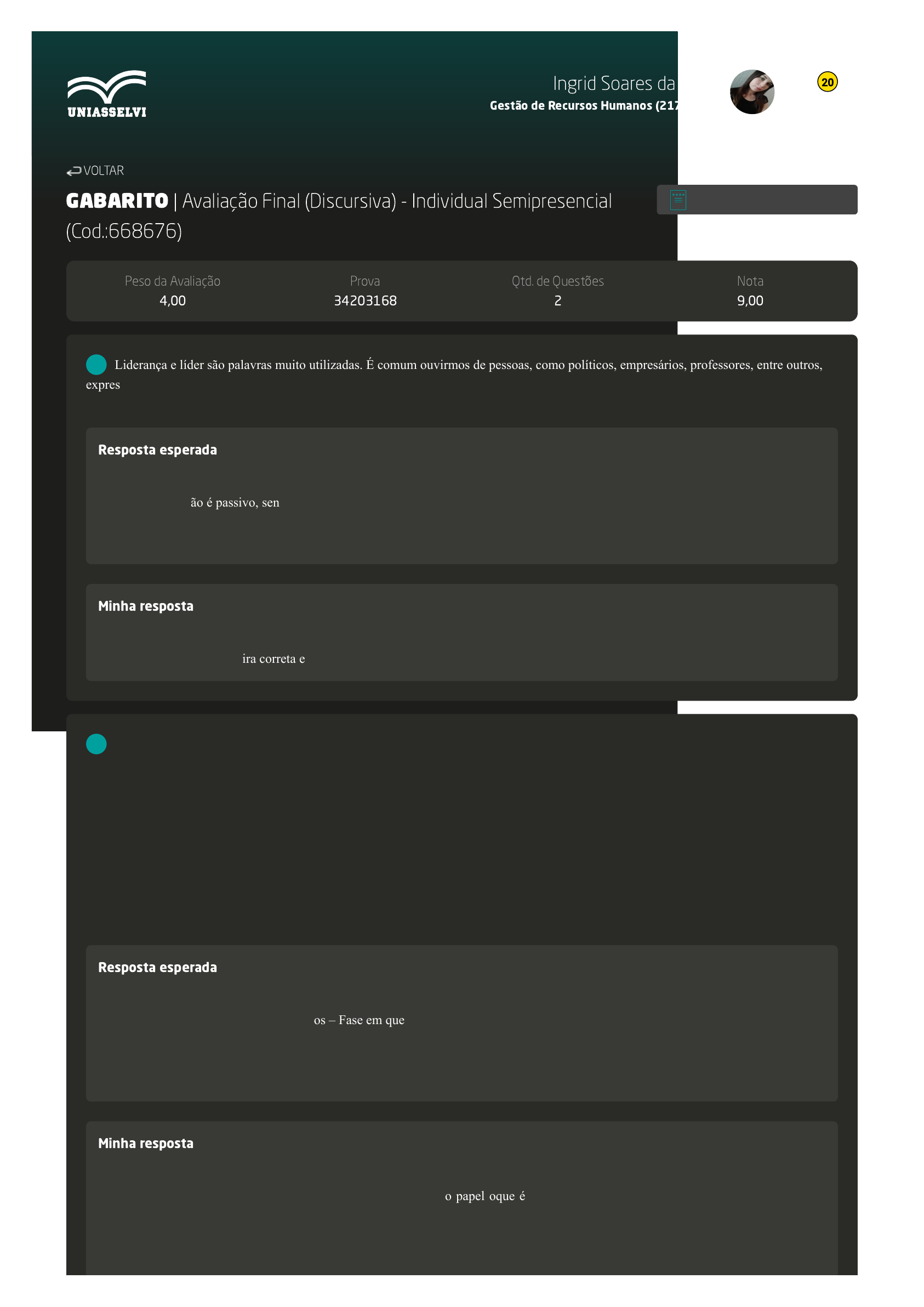Go back using the VOLTAR link
Image resolution: width=924 pixels, height=1307 pixels.
104,171
